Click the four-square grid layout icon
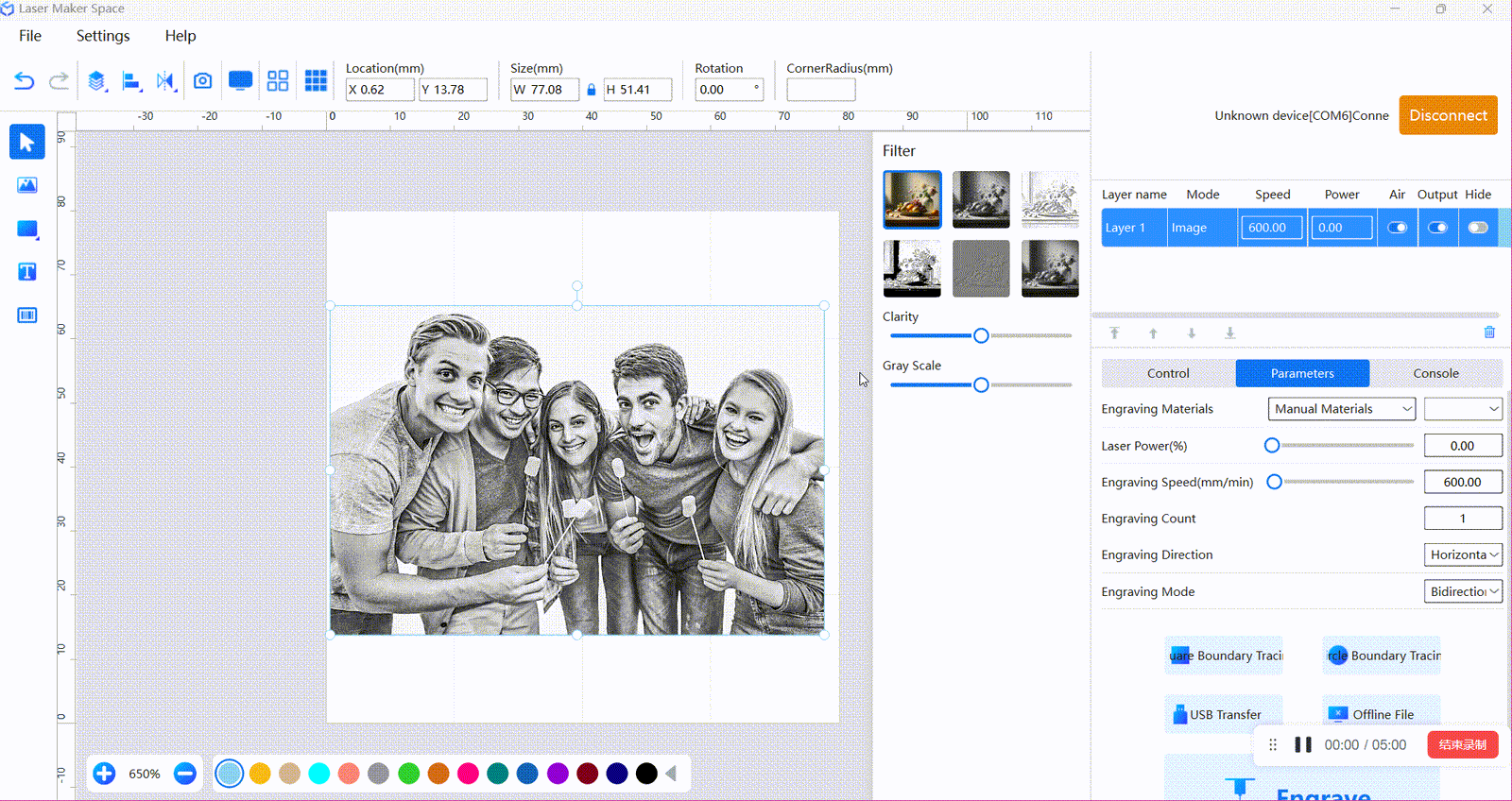Viewport: 1512px width, 801px height. click(x=278, y=81)
